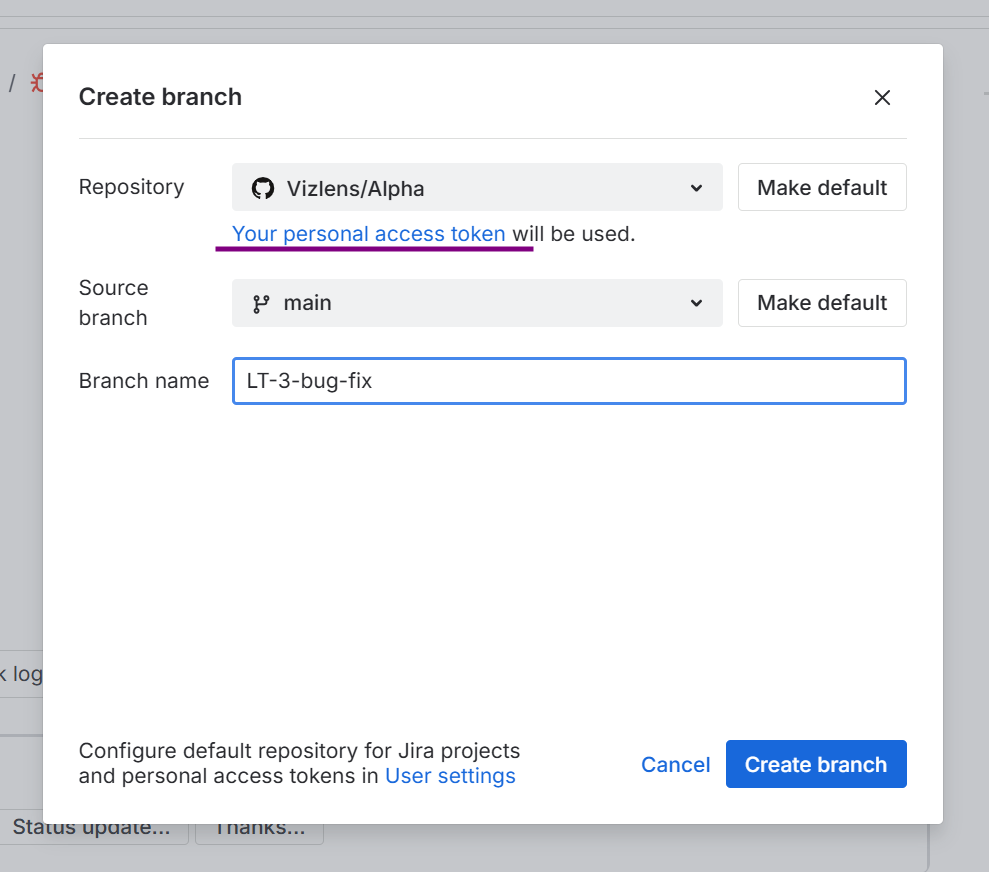Click the GitHub logo in Repository field
Viewport: 989px width, 872px height.
(x=262, y=188)
